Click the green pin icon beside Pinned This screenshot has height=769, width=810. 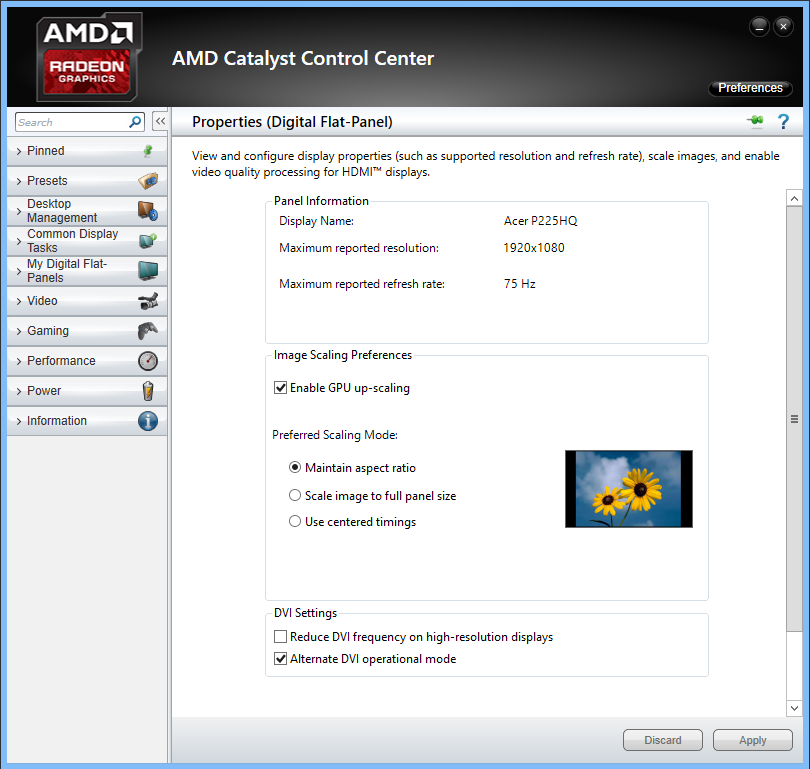[148, 151]
